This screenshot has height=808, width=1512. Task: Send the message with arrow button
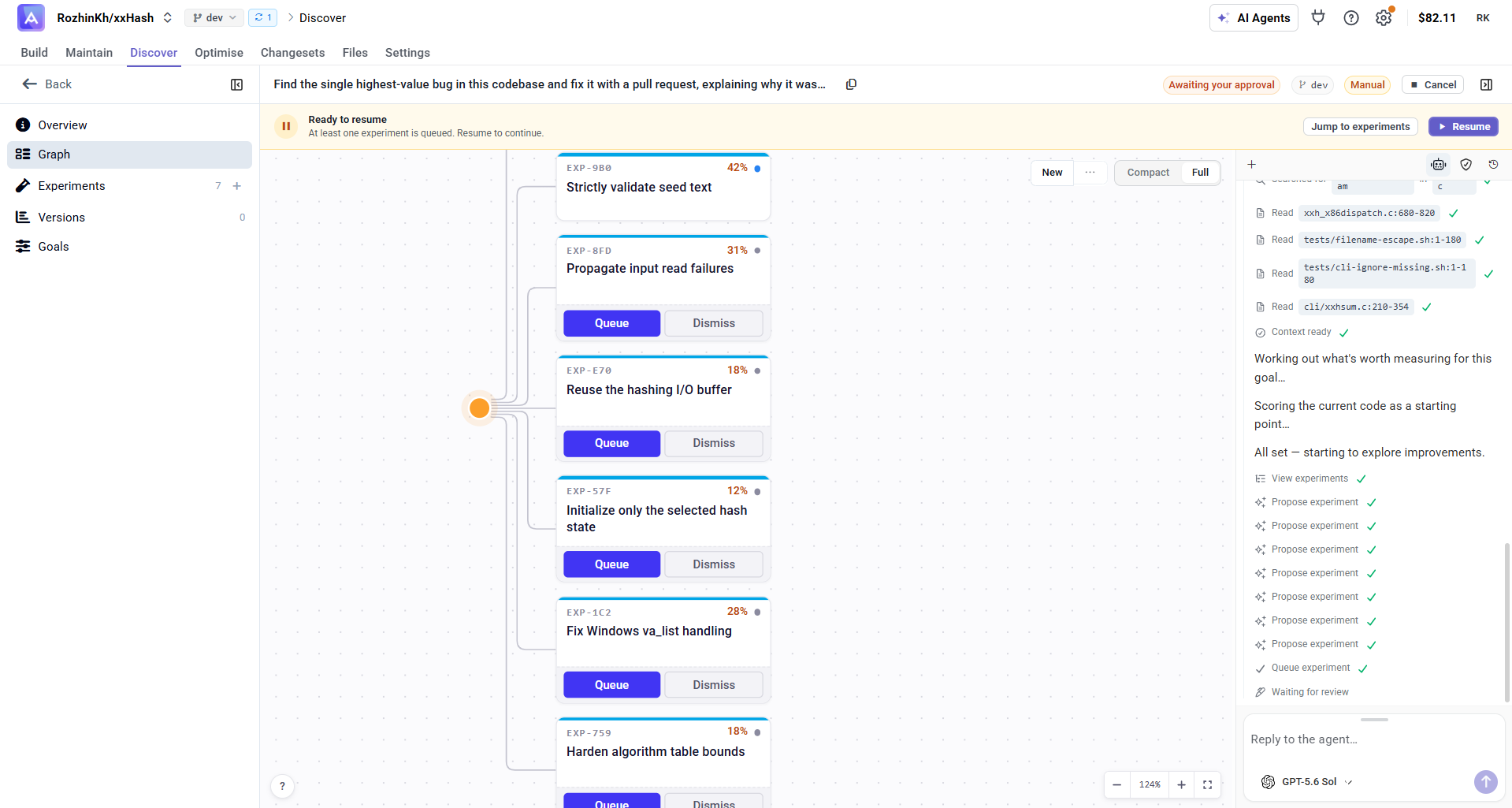(1485, 781)
